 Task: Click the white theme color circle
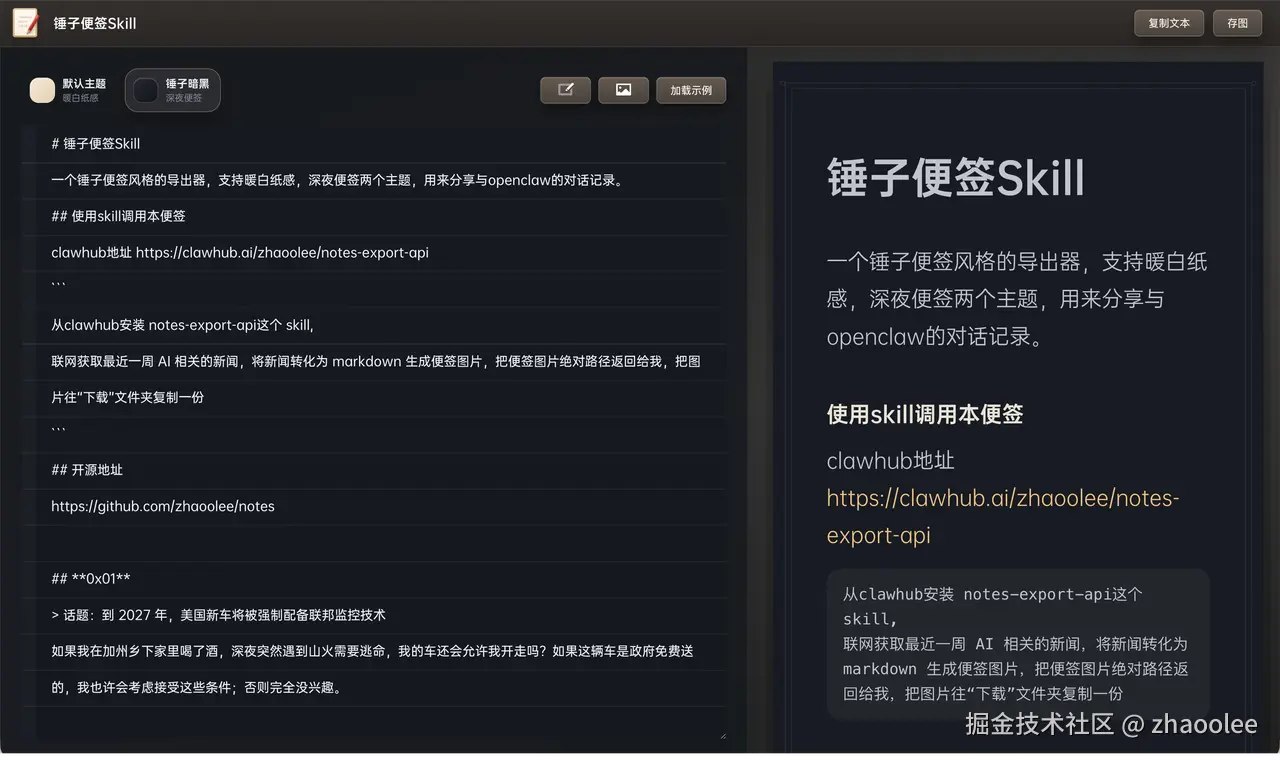coord(42,90)
